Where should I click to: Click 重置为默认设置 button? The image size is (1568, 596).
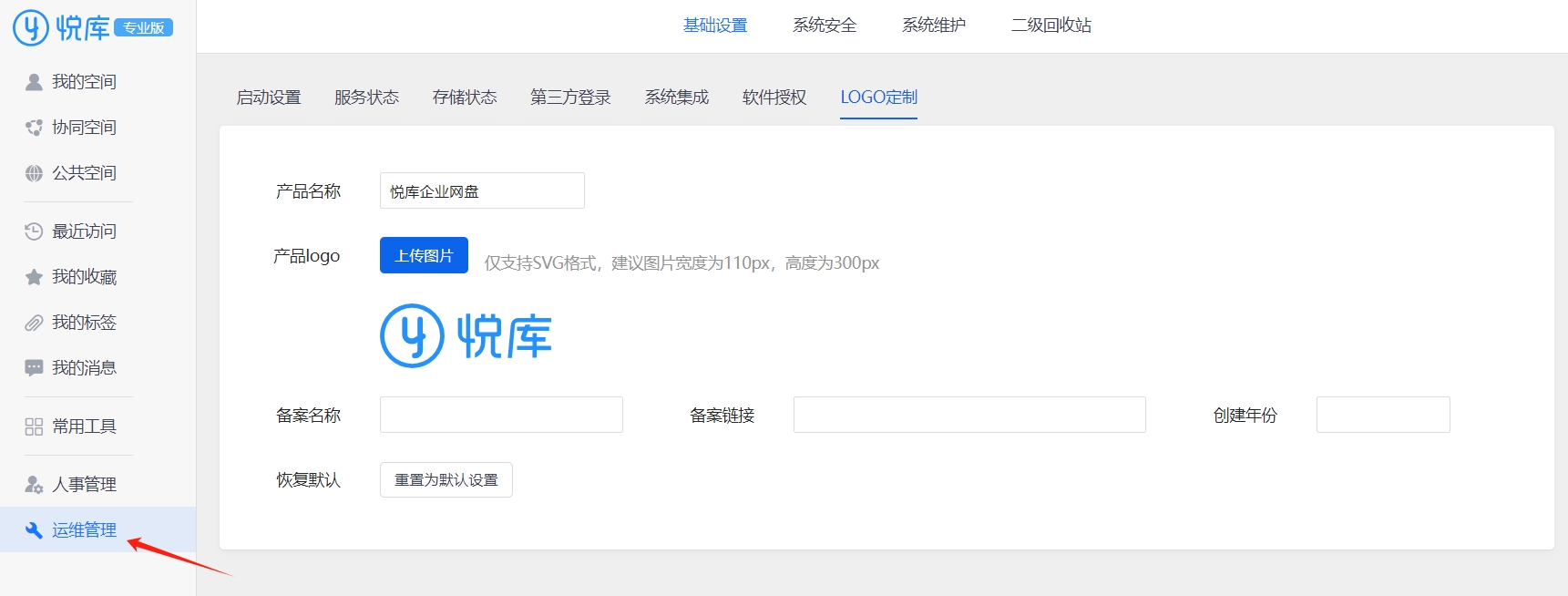click(446, 480)
